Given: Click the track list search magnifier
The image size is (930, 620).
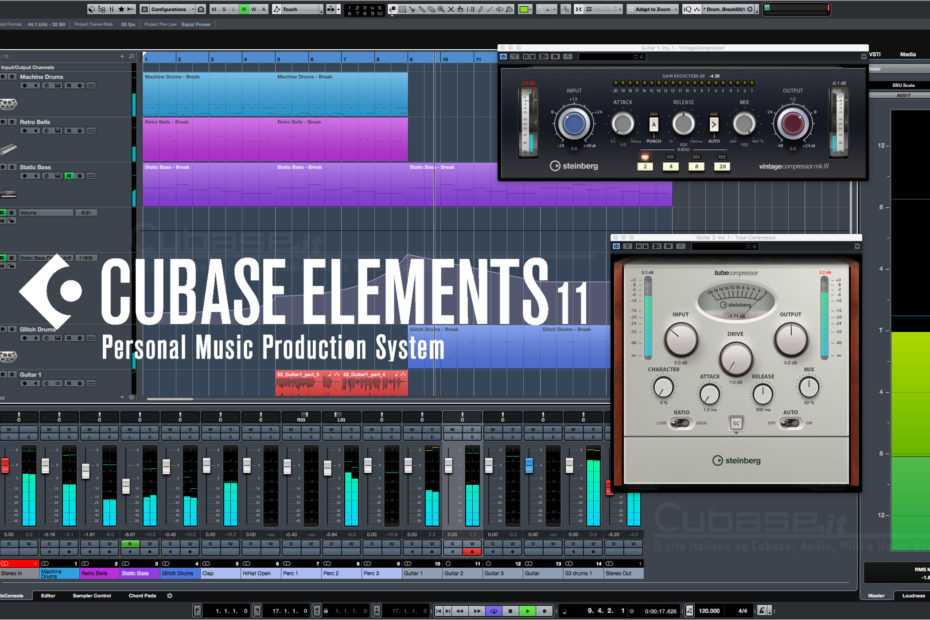Looking at the screenshot, I should tap(132, 56).
